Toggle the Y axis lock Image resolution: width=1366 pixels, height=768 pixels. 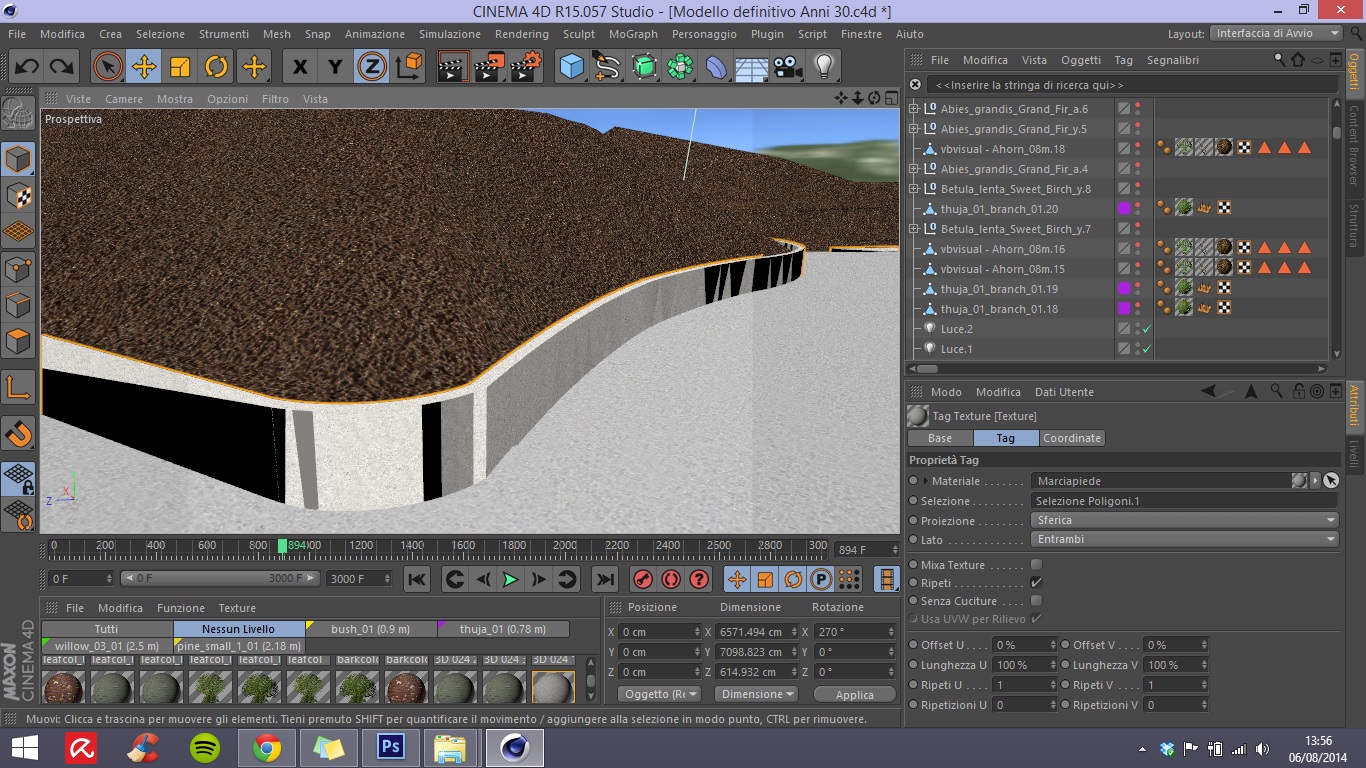[x=335, y=67]
